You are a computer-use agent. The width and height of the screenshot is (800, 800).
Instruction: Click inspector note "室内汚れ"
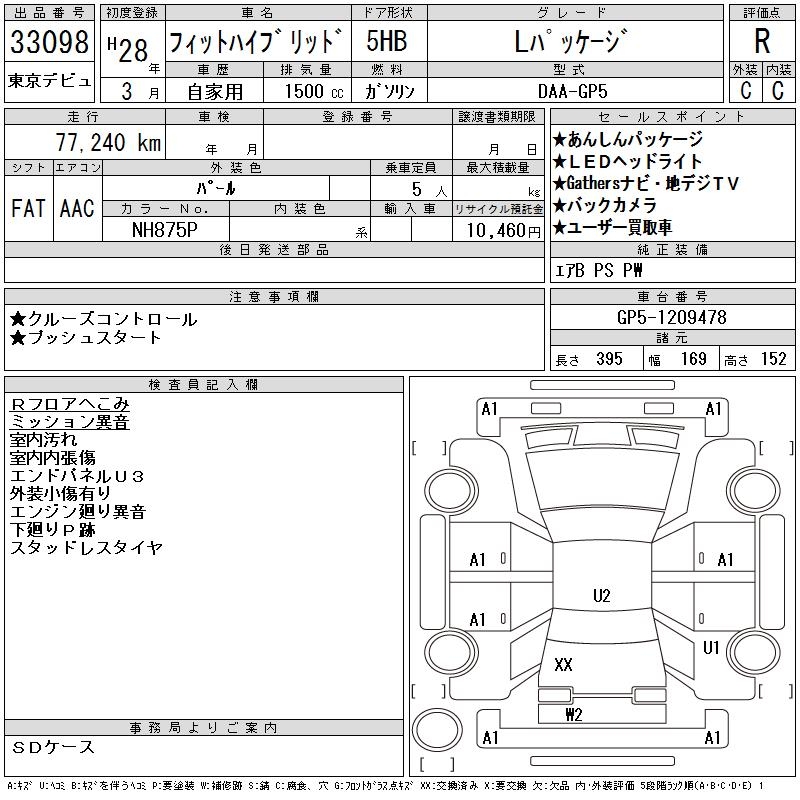pyautogui.click(x=43, y=440)
